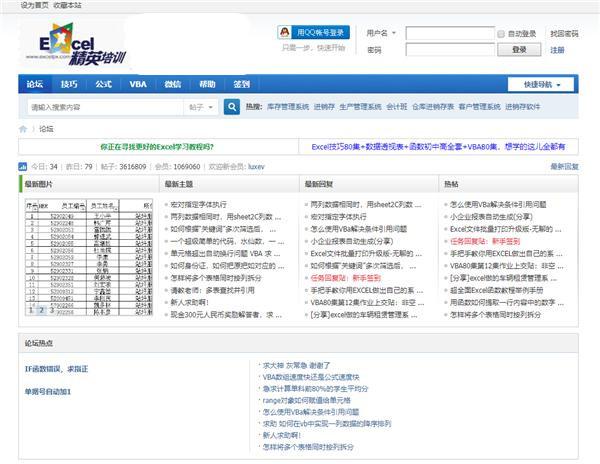Open the VBA navigation item
Screen dimensions: 600x464
coord(138,84)
